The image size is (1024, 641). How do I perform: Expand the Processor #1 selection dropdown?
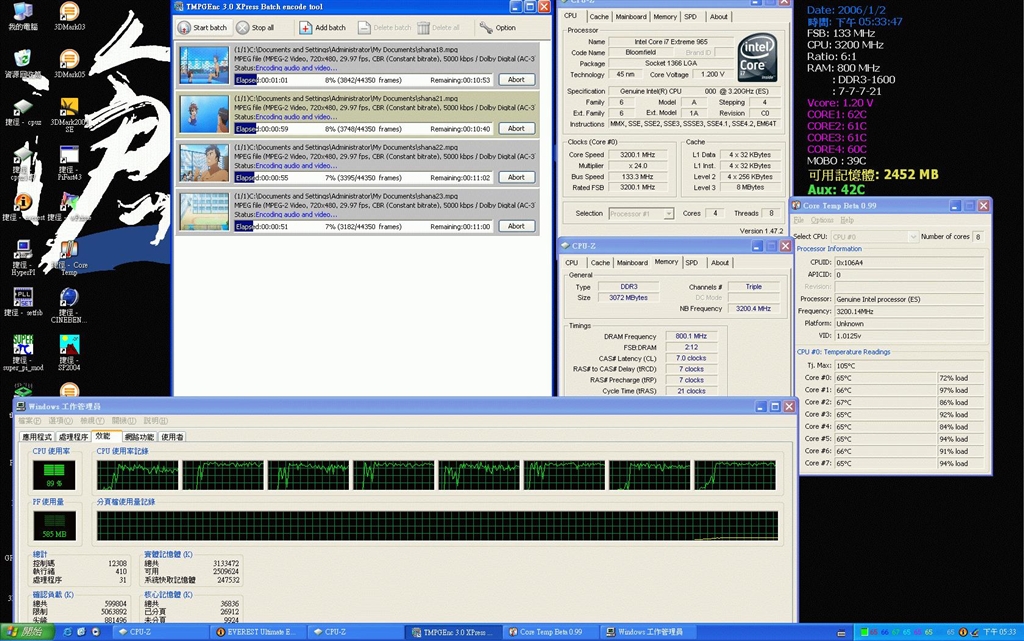pyautogui.click(x=641, y=213)
